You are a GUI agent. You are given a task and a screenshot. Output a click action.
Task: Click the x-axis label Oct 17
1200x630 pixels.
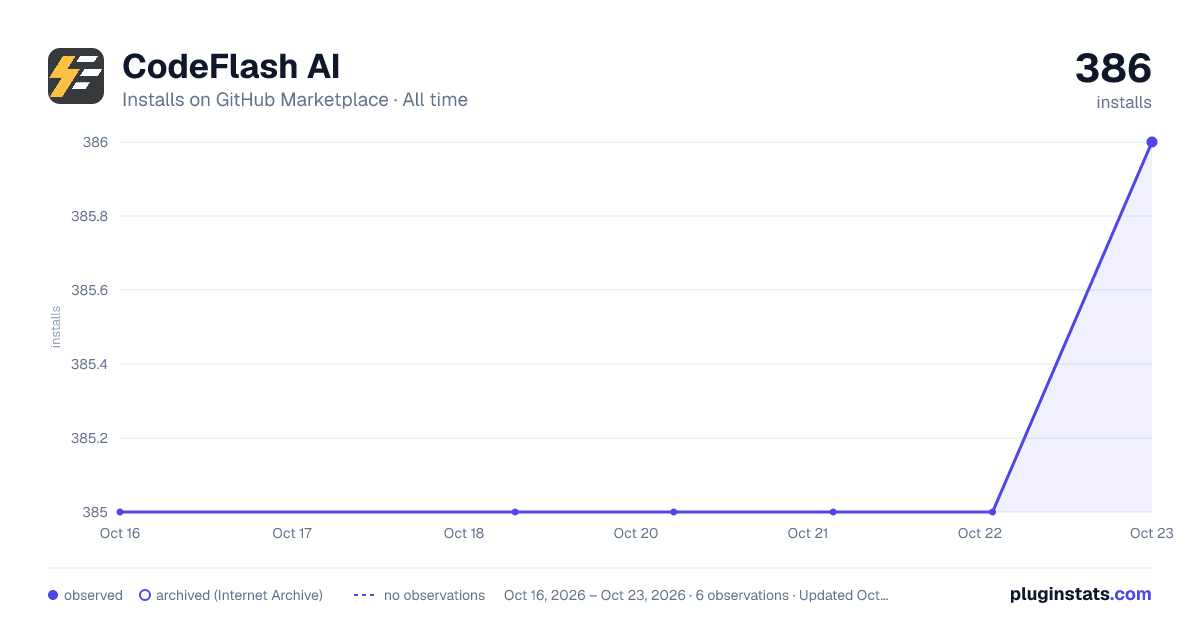[292, 533]
